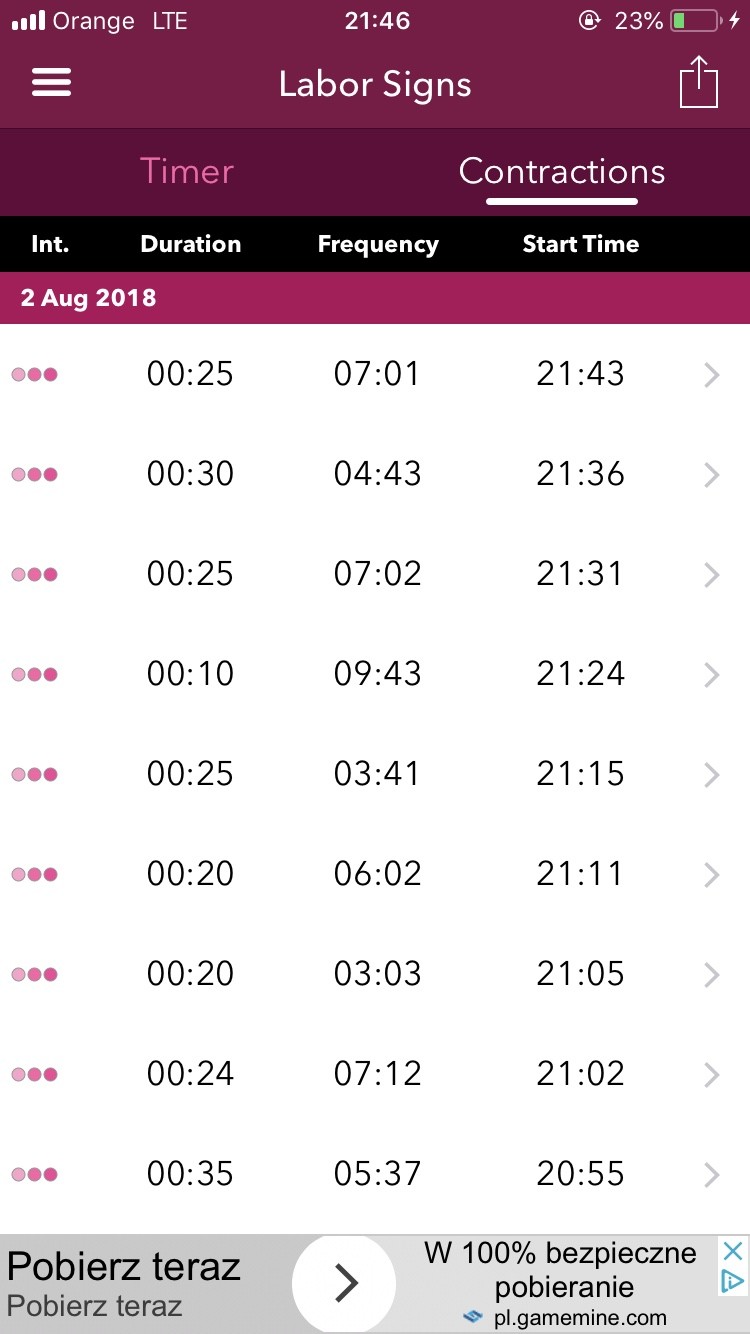Open chevron for 21:31 contraction
Viewport: 750px width, 1334px height.
[x=711, y=575]
